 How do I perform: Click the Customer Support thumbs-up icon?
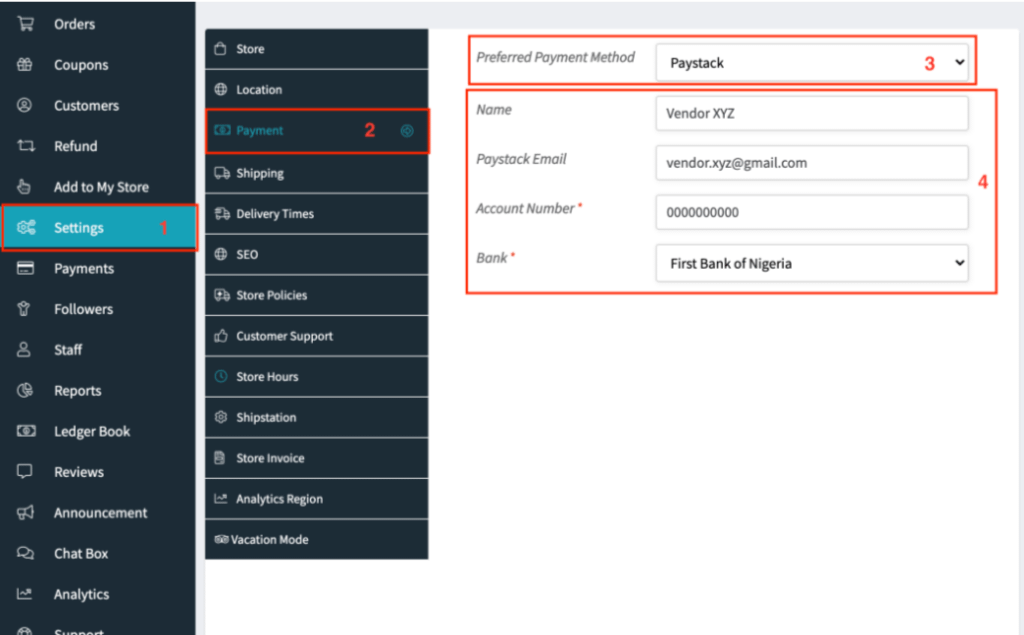click(x=222, y=336)
